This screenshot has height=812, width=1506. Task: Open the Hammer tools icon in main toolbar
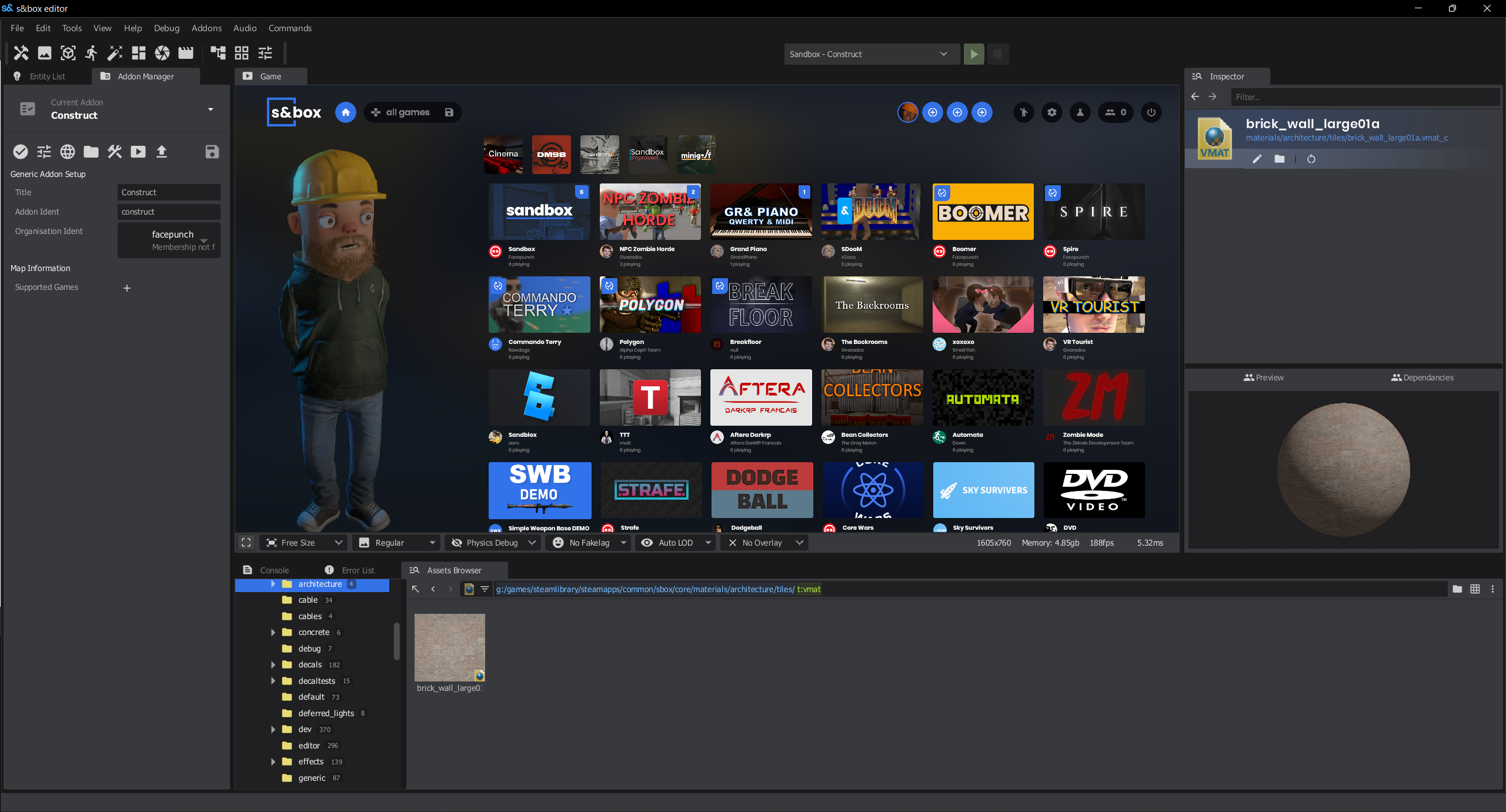(x=21, y=53)
